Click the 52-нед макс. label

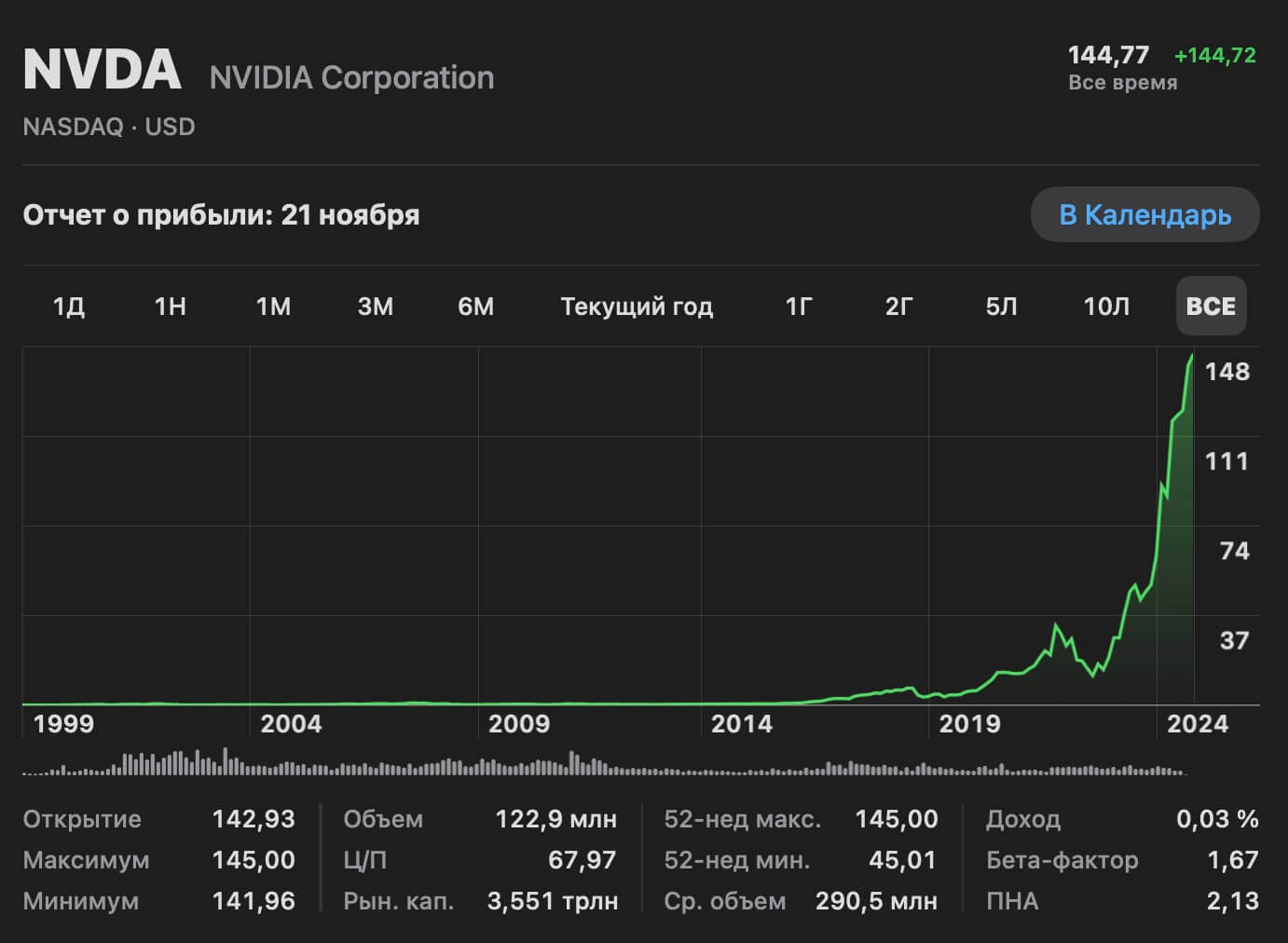[x=743, y=819]
